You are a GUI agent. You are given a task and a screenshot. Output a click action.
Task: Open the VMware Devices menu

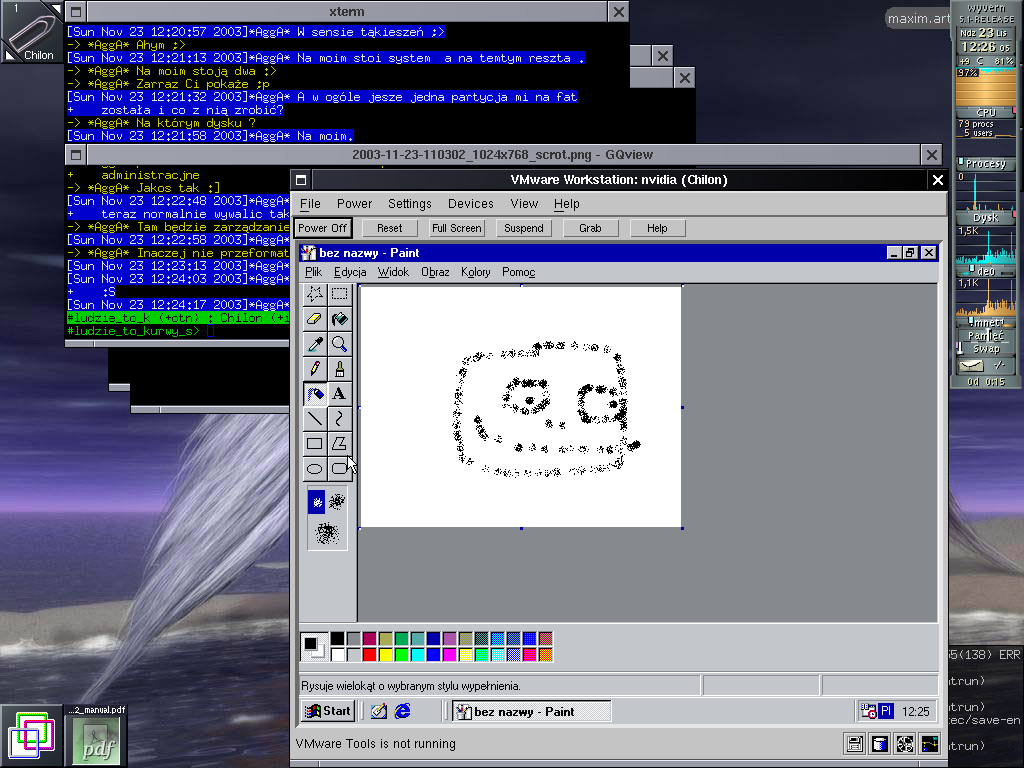(470, 203)
